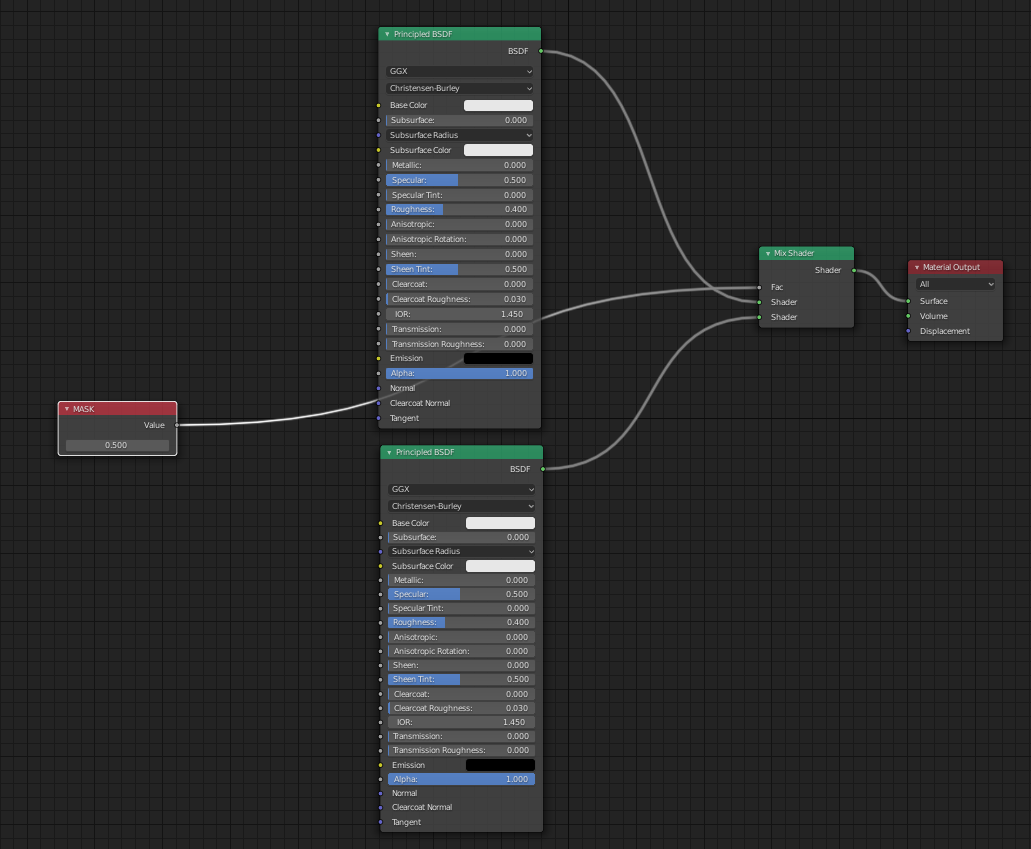Screen dimensions: 1031x849
Task: Click the MASK node value field 0.500
Action: [x=117, y=445]
